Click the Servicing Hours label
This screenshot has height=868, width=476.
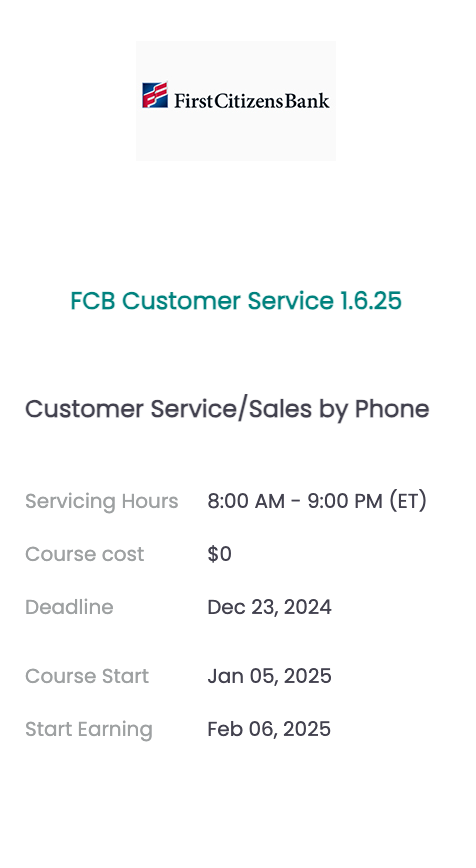(102, 501)
